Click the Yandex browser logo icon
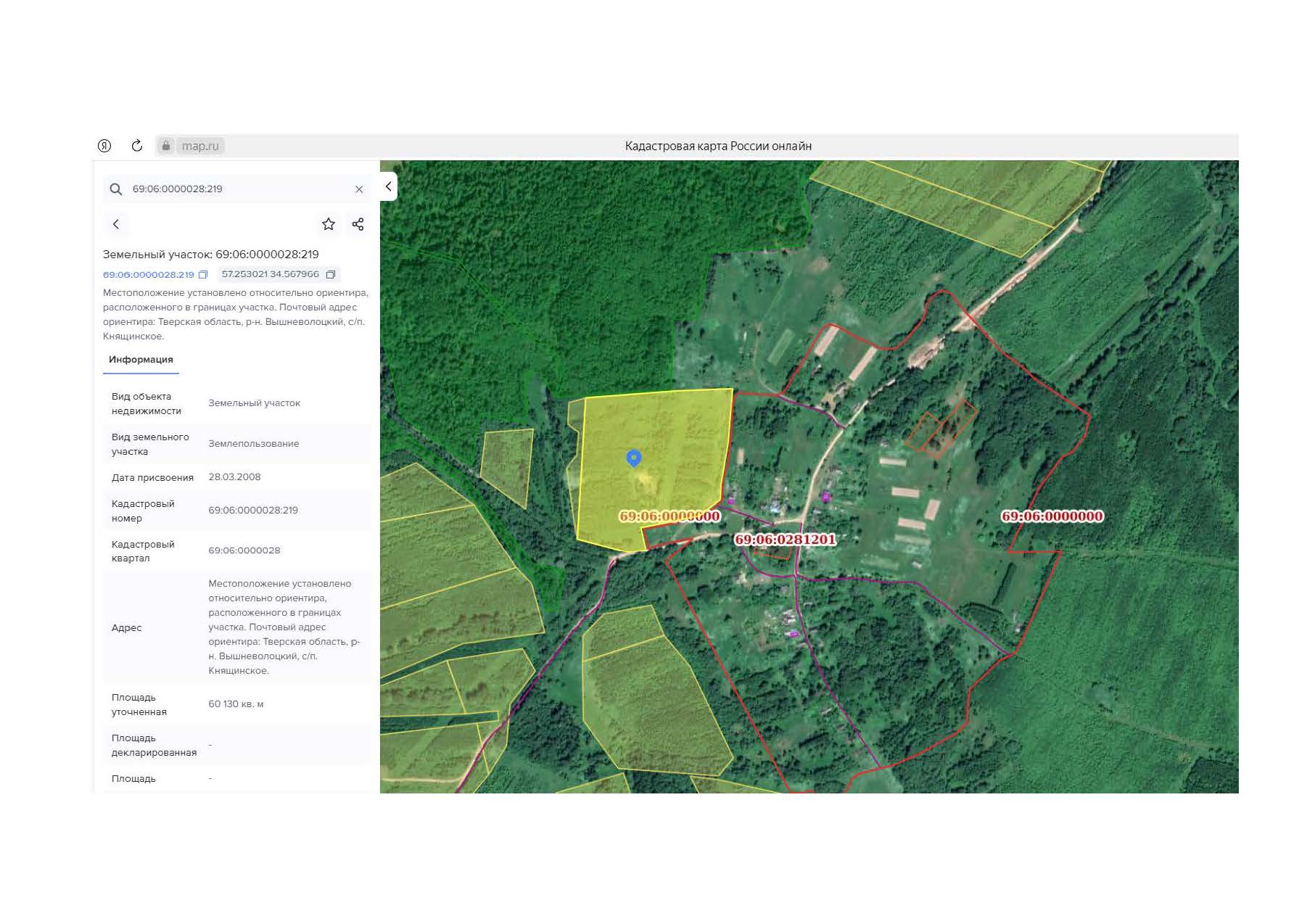The image size is (1315, 924). 104,146
